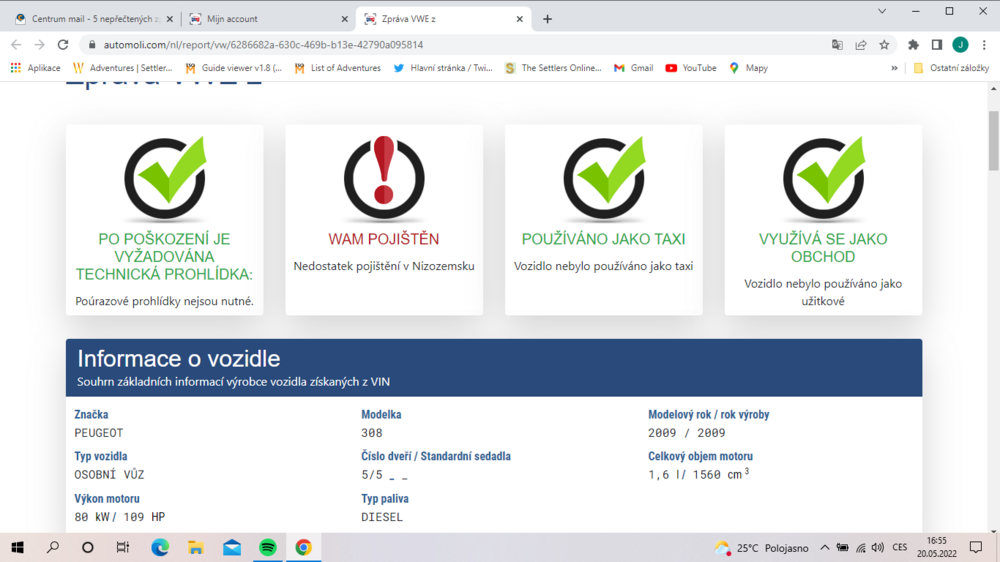Viewport: 1000px width, 562px height.
Task: Select the PEUGEOT make value
Action: coord(99,433)
